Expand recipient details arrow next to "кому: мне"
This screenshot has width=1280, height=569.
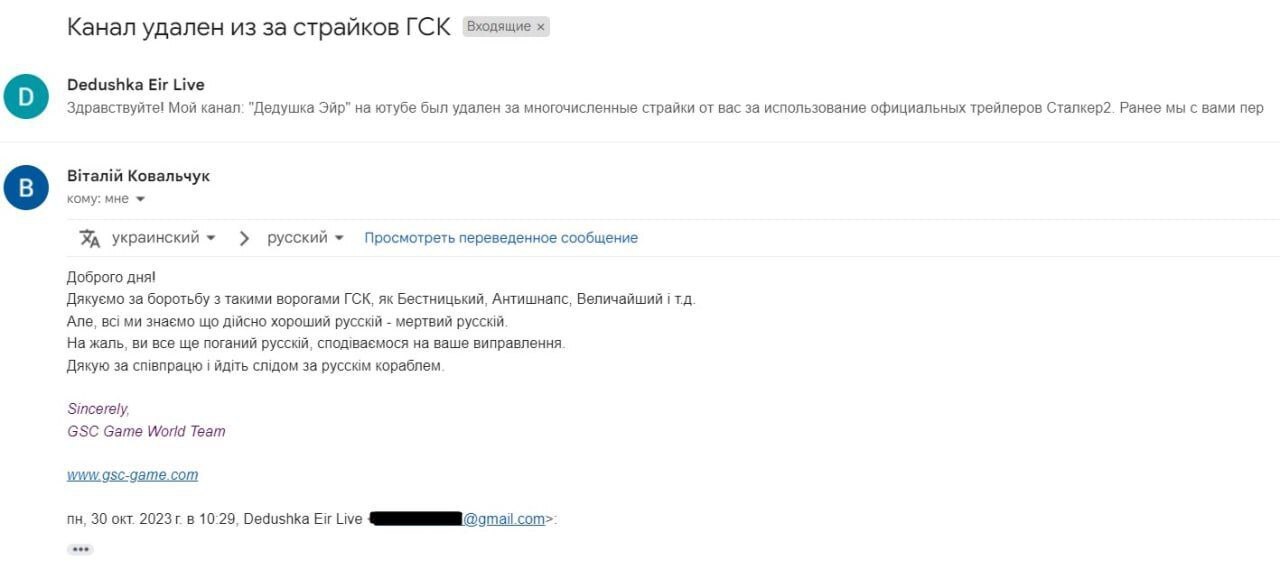[140, 199]
